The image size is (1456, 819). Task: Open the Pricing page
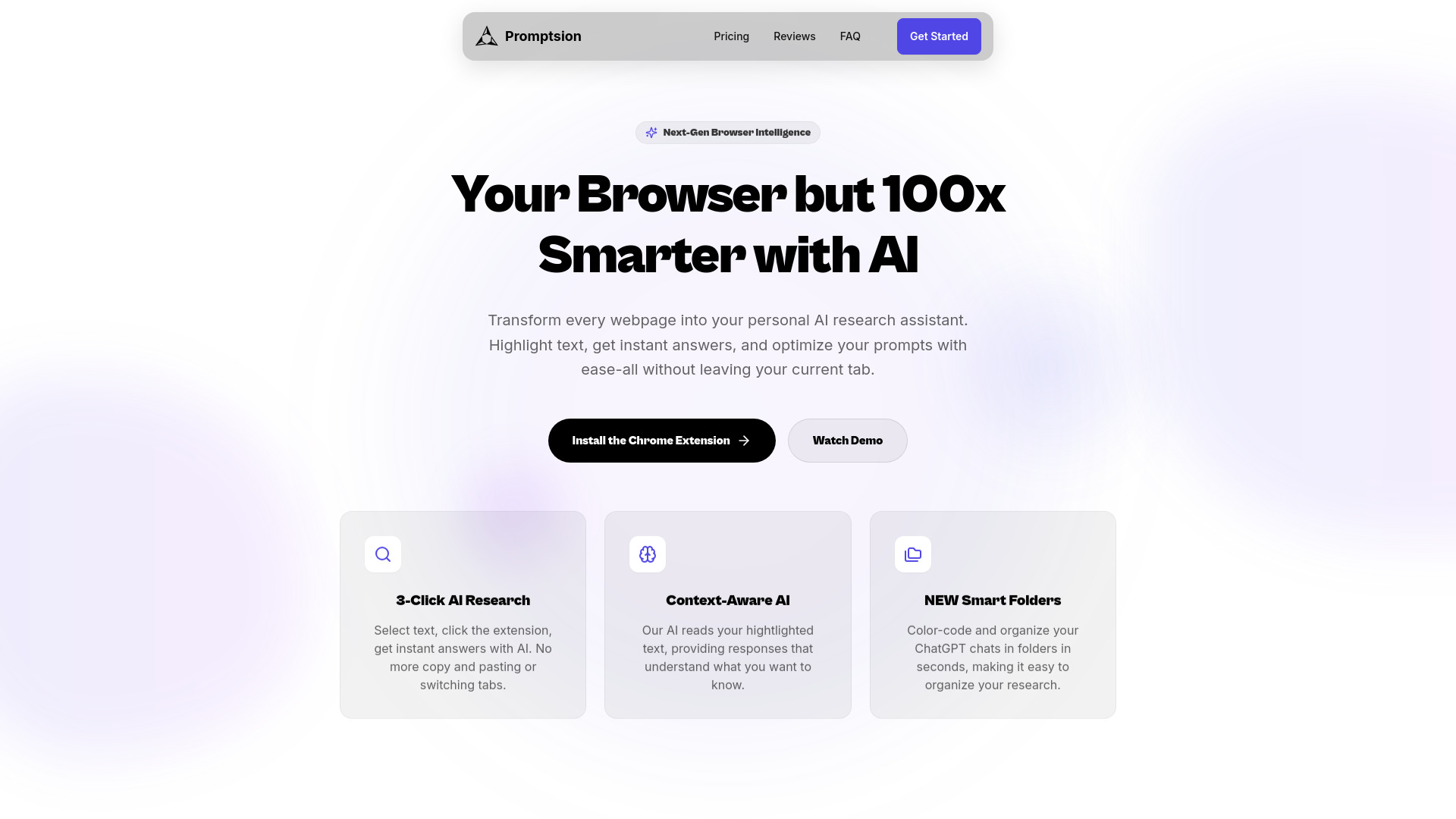point(731,36)
